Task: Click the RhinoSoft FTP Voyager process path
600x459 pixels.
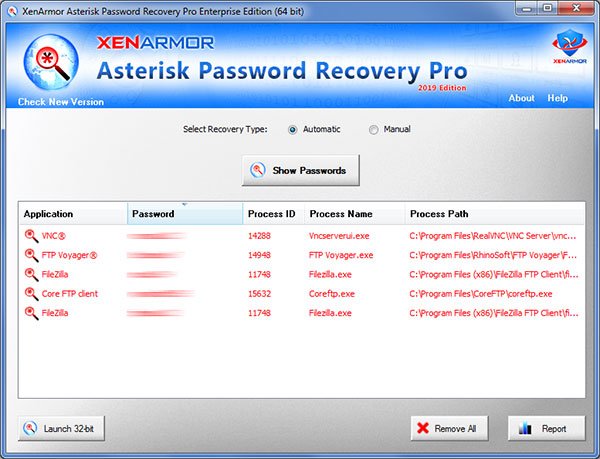Action: pyautogui.click(x=493, y=255)
